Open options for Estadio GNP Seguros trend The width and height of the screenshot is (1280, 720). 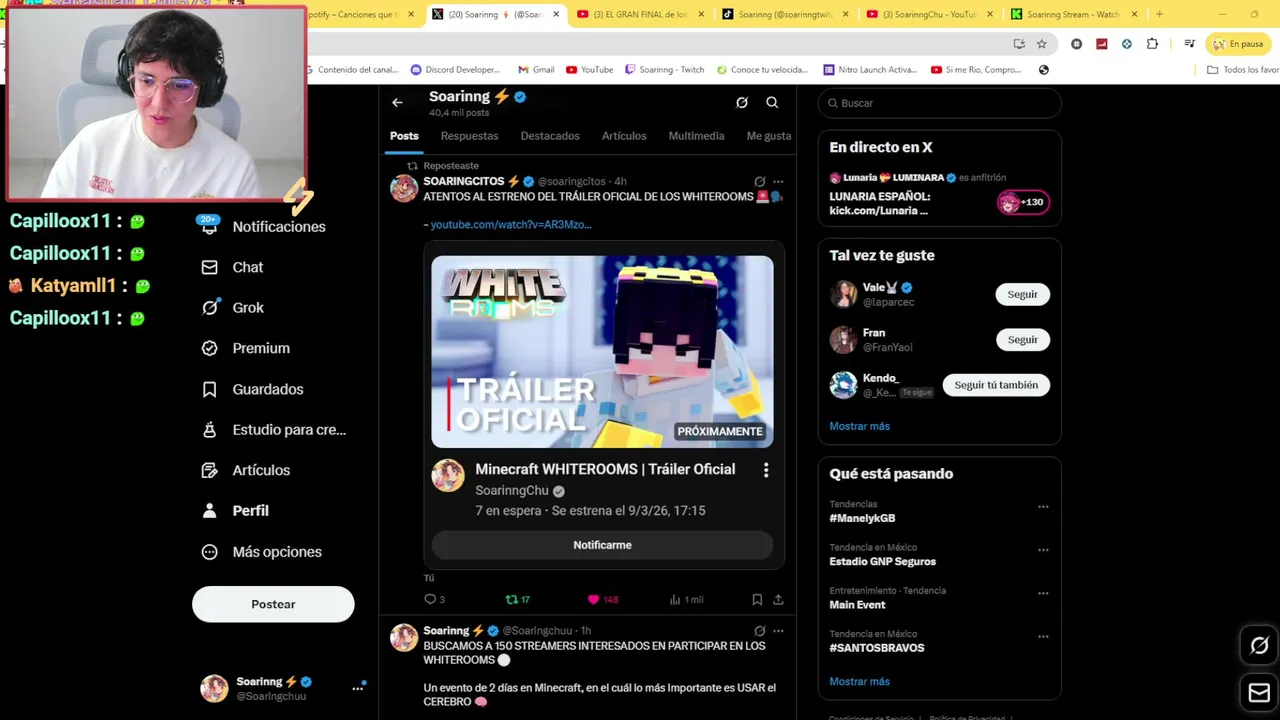1043,550
